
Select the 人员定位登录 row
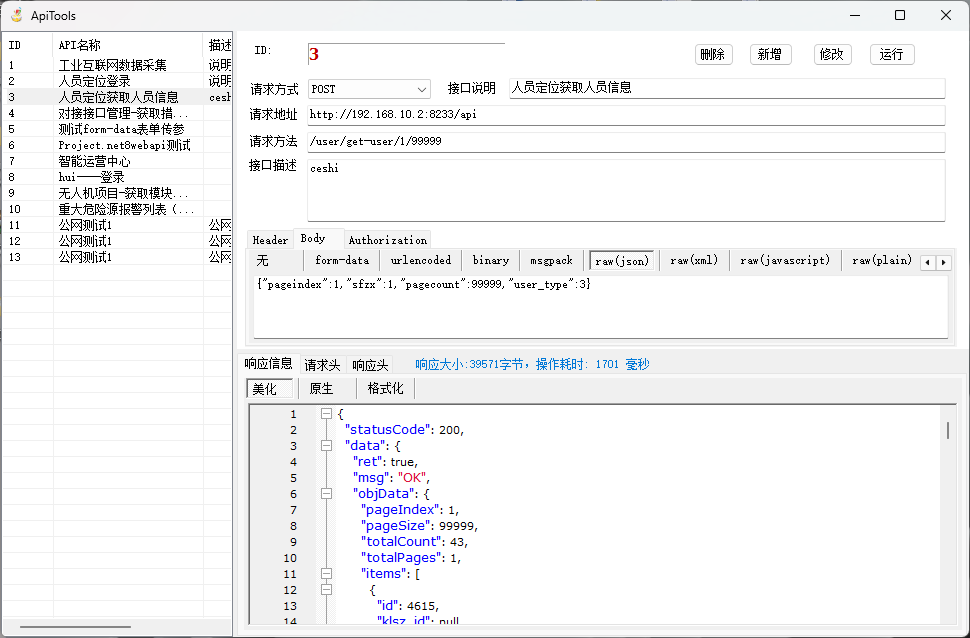click(117, 81)
